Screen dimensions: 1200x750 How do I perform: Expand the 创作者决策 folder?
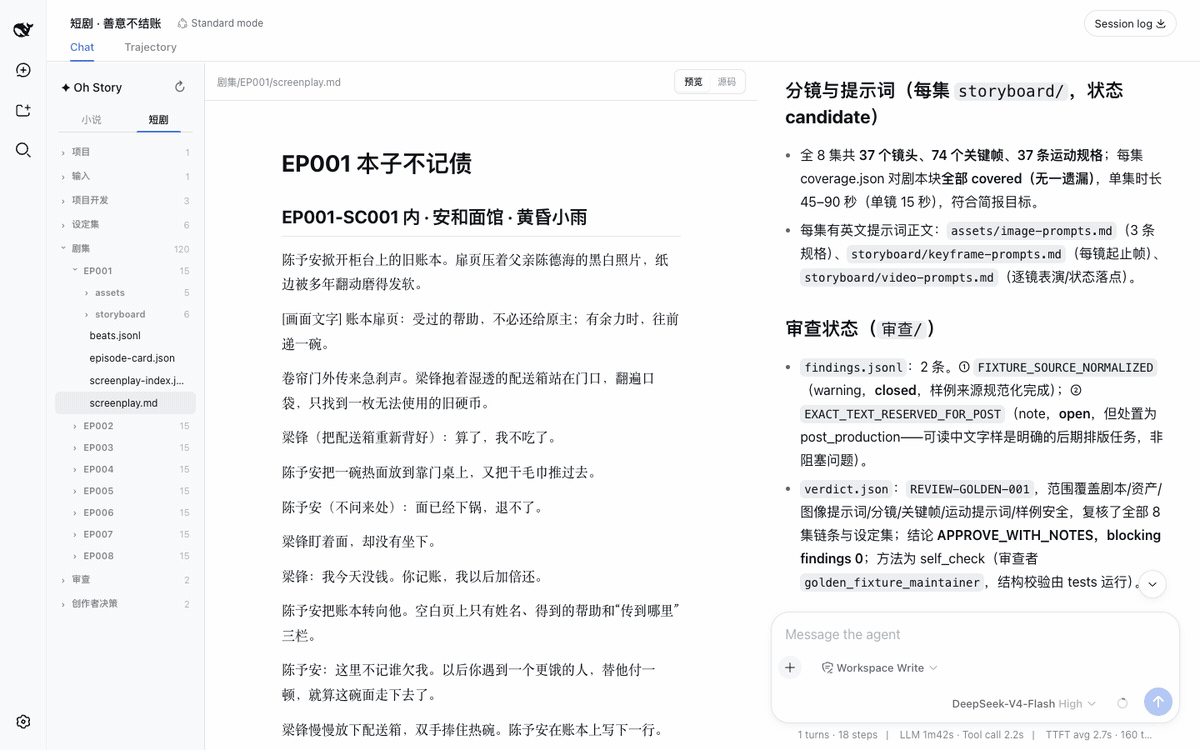click(125, 604)
